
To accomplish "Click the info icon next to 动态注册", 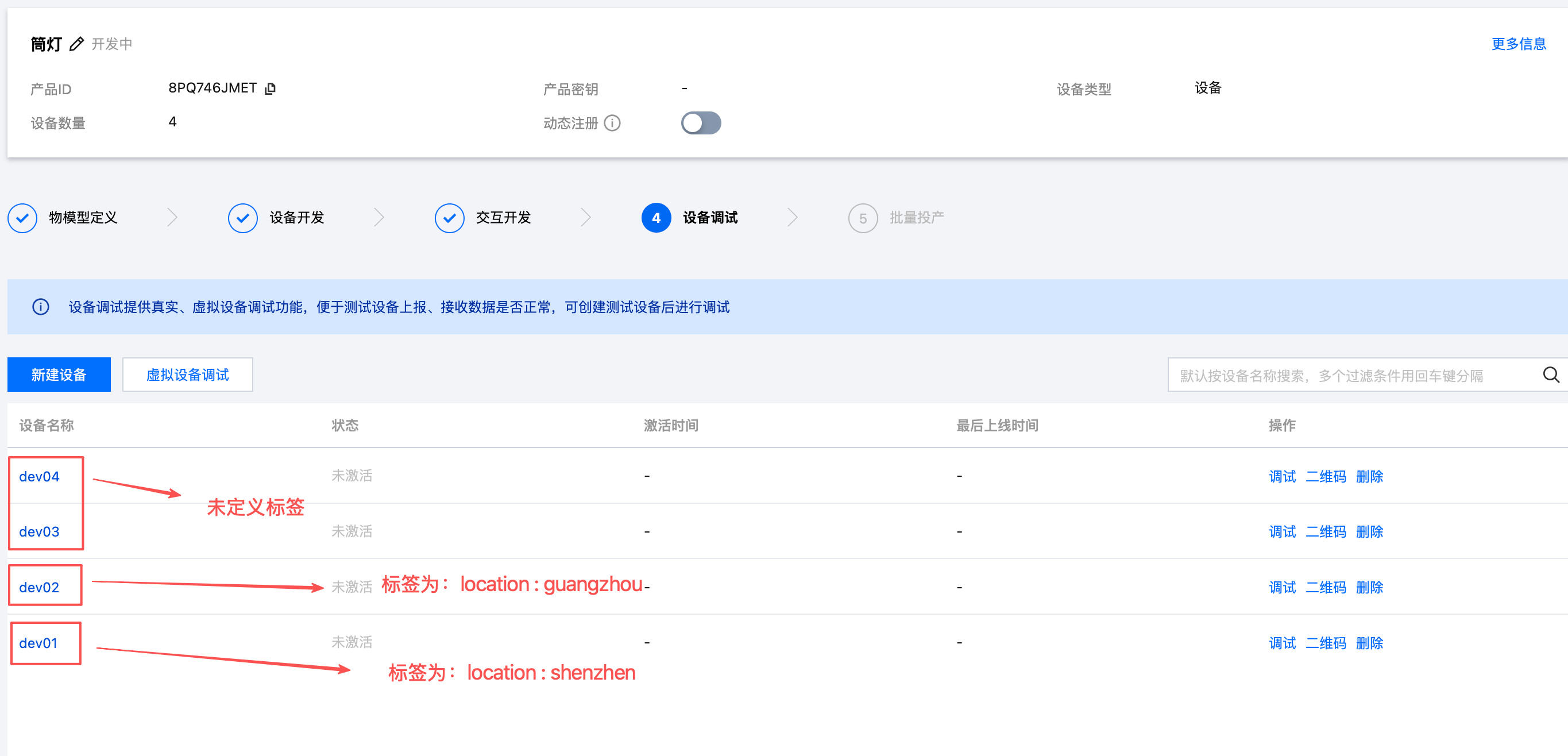I will click(612, 123).
